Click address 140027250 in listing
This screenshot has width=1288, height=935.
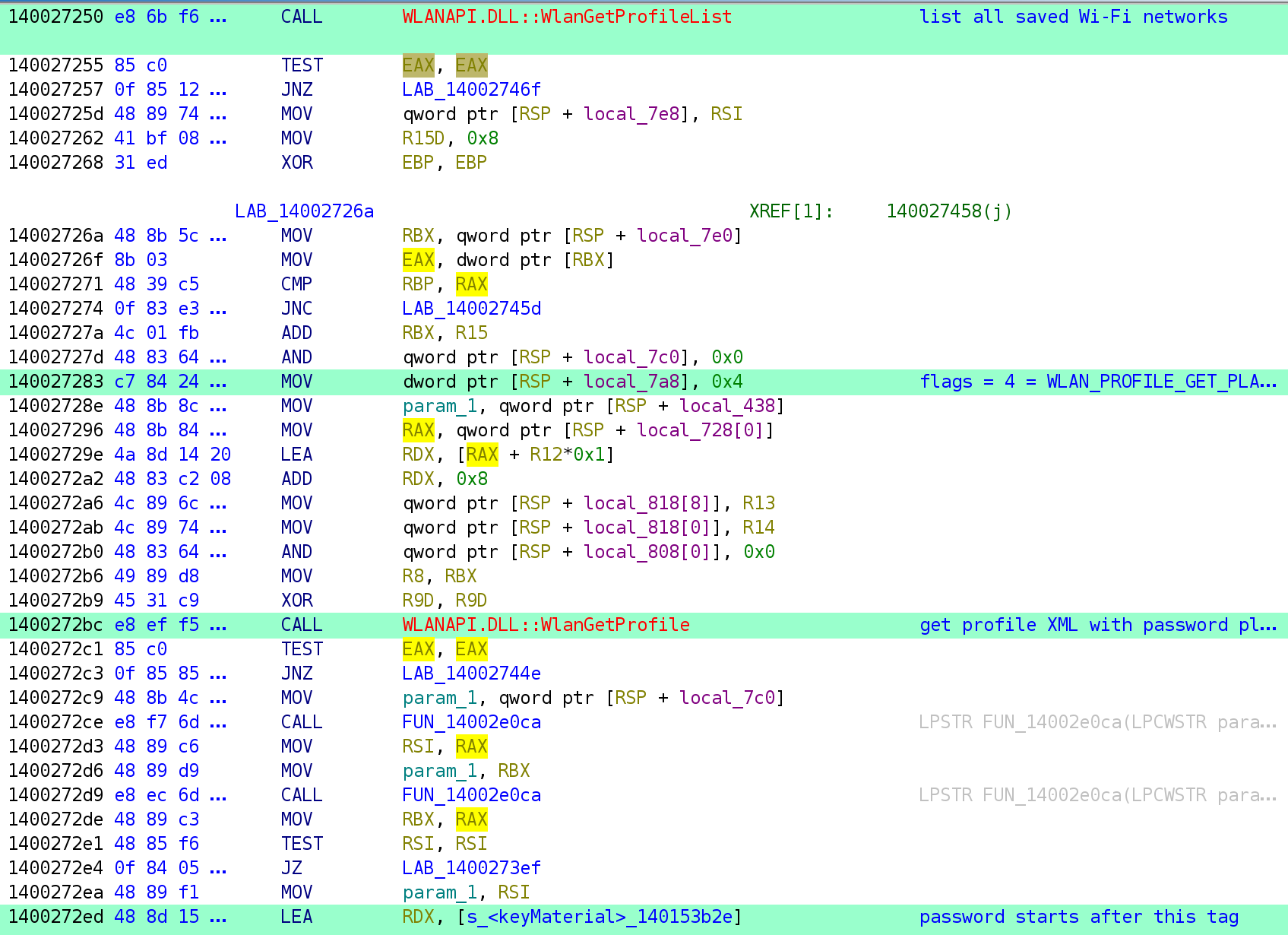point(55,17)
